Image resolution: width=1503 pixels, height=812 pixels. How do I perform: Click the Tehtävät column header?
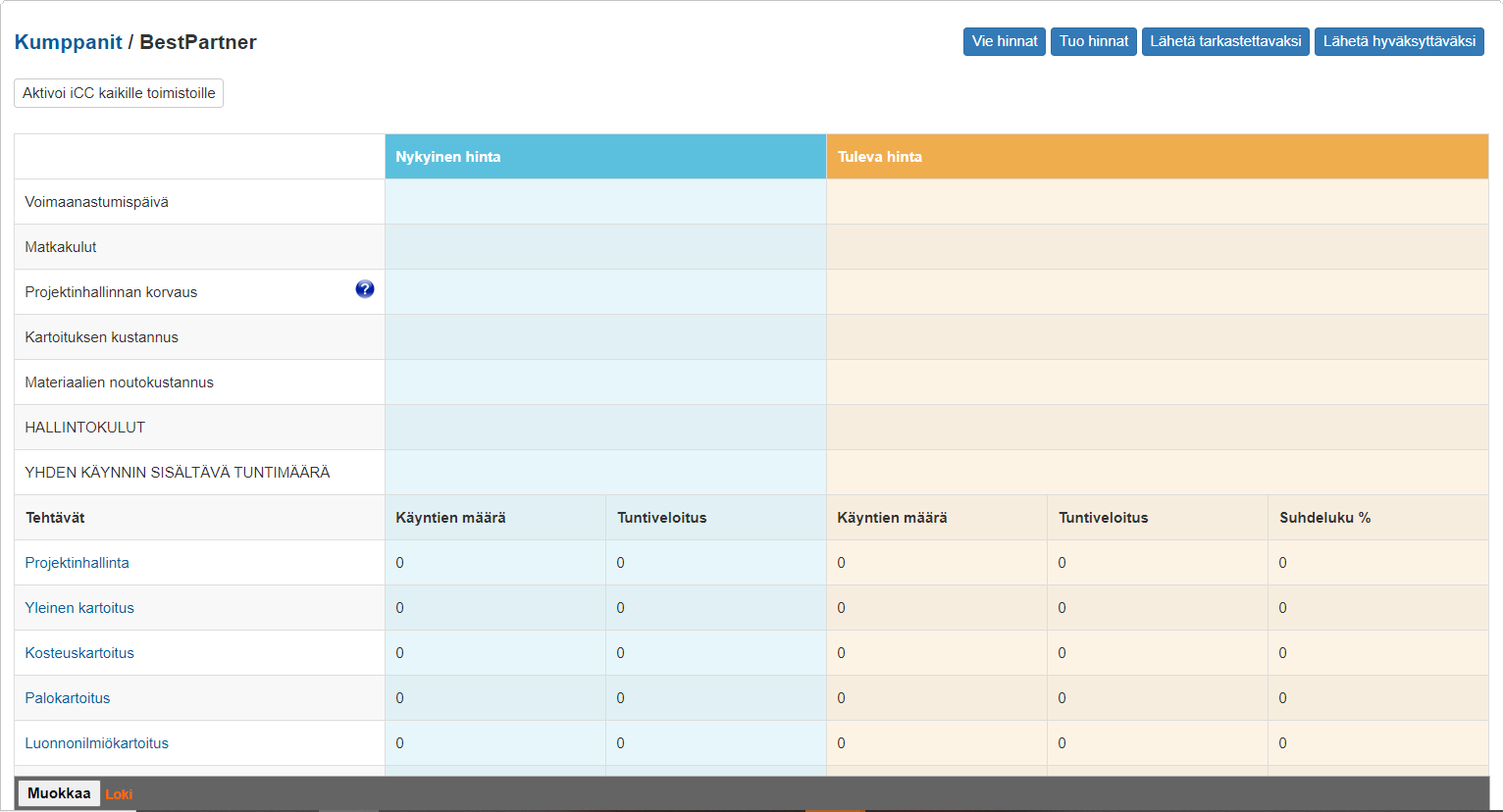tap(55, 518)
